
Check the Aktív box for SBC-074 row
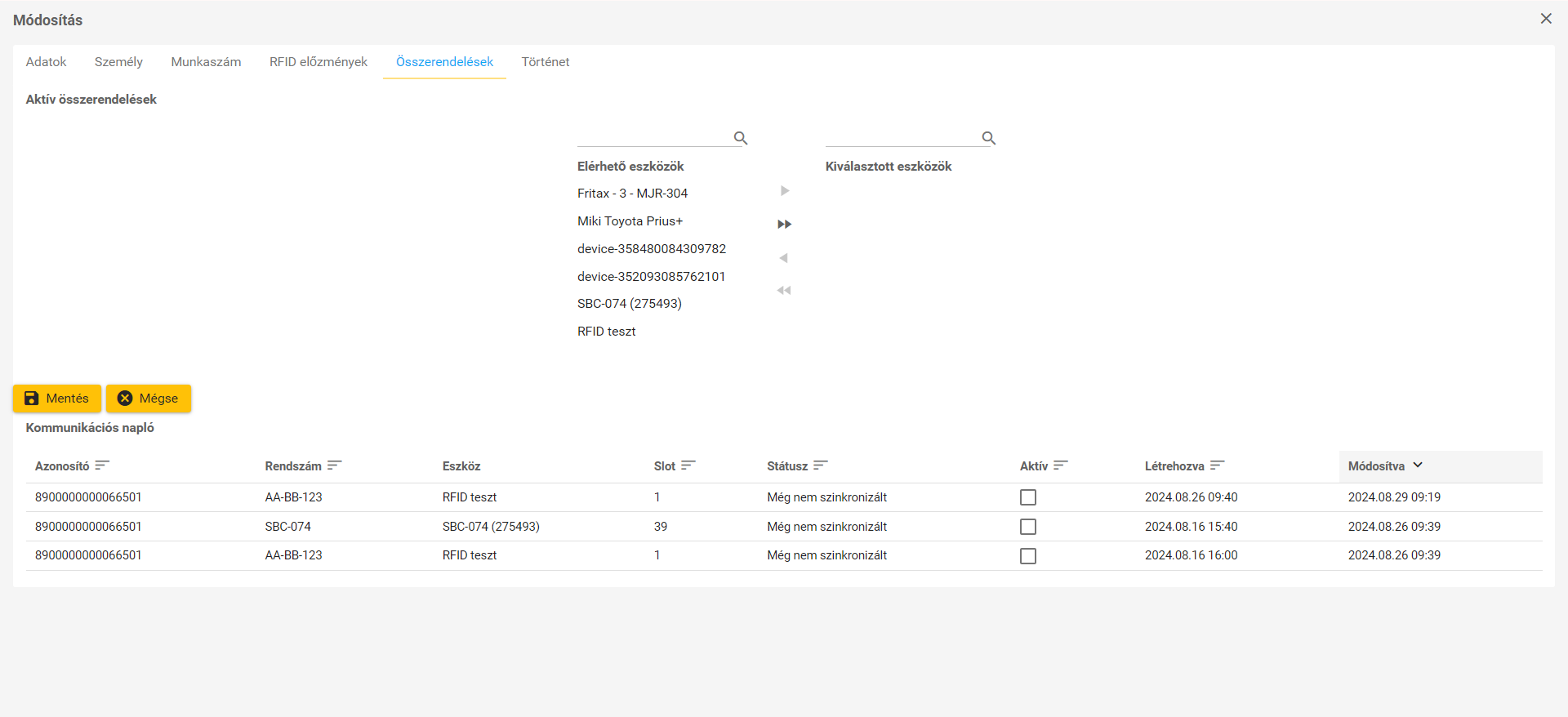(1028, 527)
